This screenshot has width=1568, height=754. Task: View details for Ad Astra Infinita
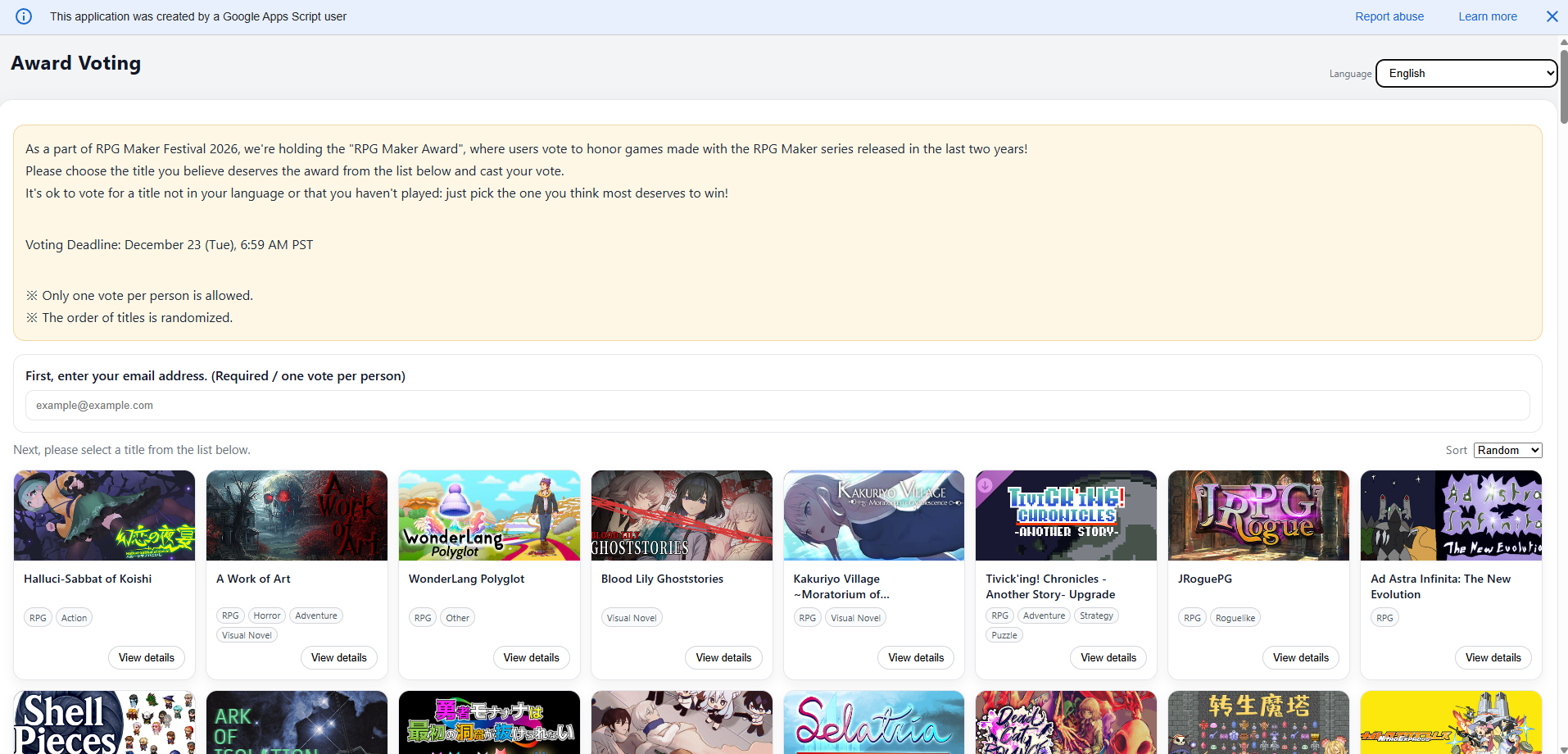point(1493,657)
